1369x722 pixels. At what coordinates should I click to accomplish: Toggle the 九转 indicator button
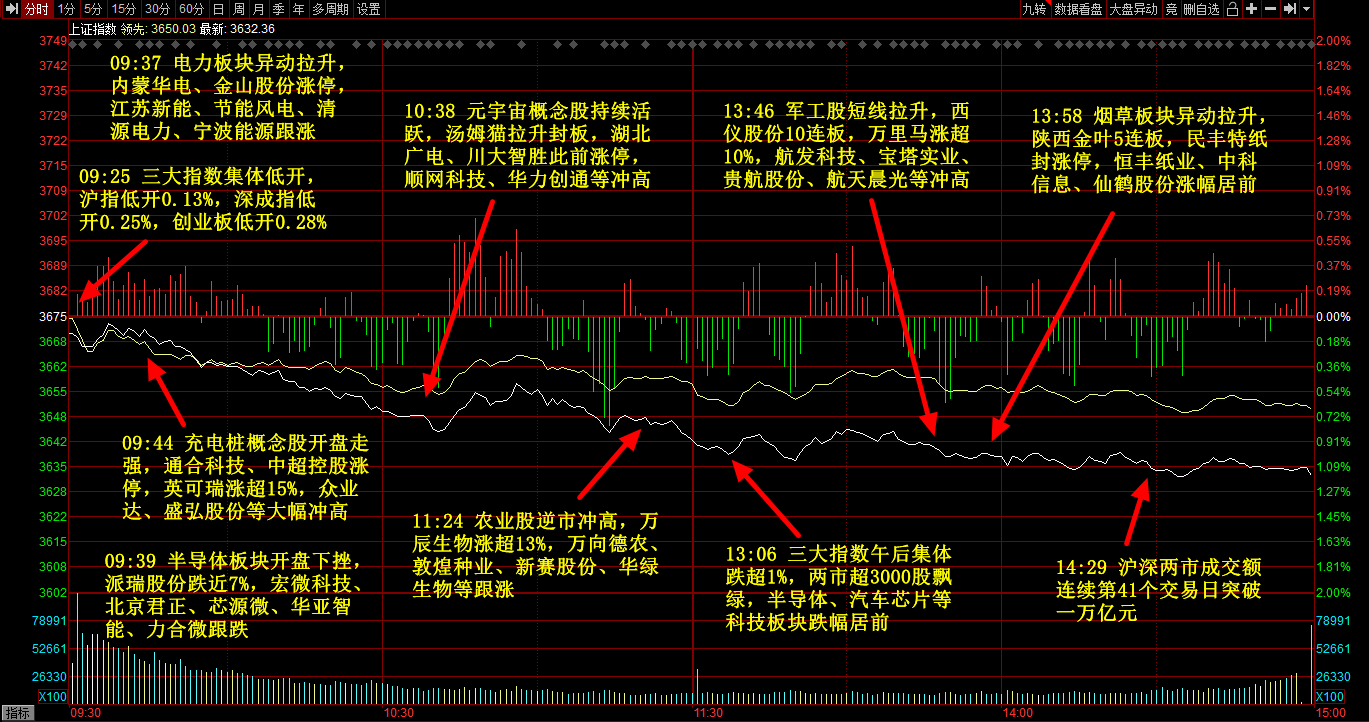coord(1034,9)
